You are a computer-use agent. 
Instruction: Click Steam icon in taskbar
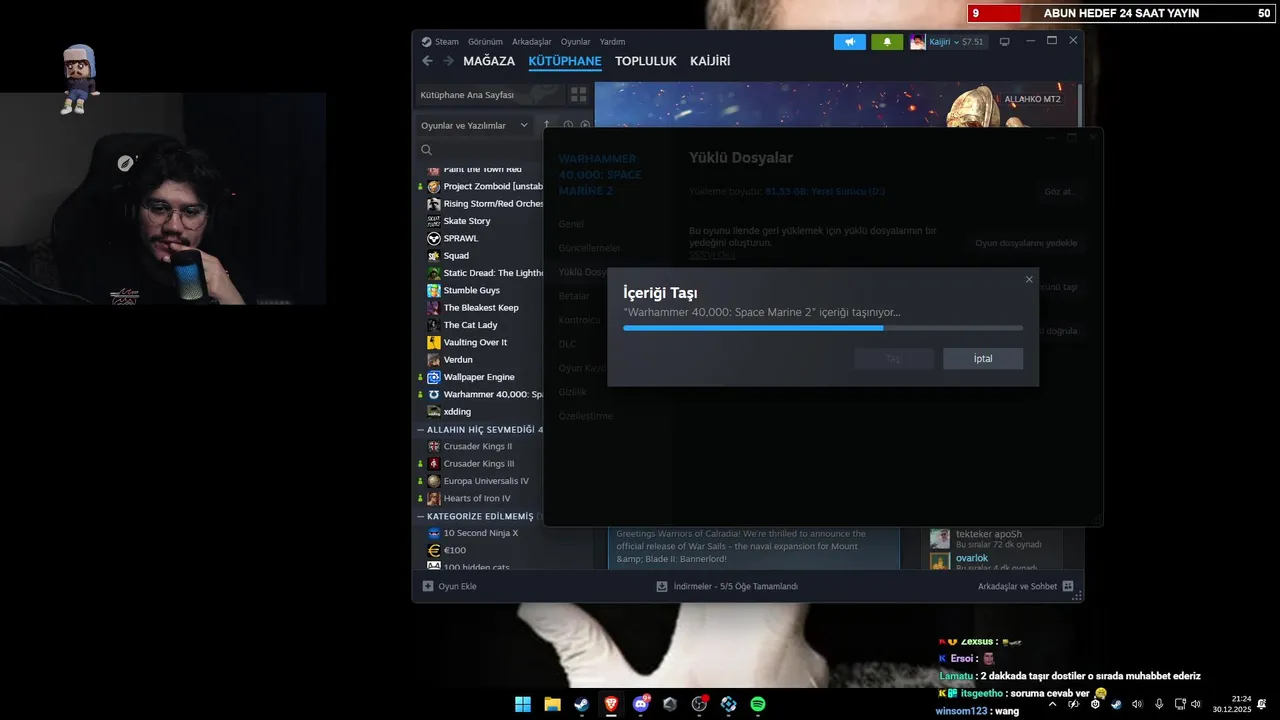click(581, 704)
